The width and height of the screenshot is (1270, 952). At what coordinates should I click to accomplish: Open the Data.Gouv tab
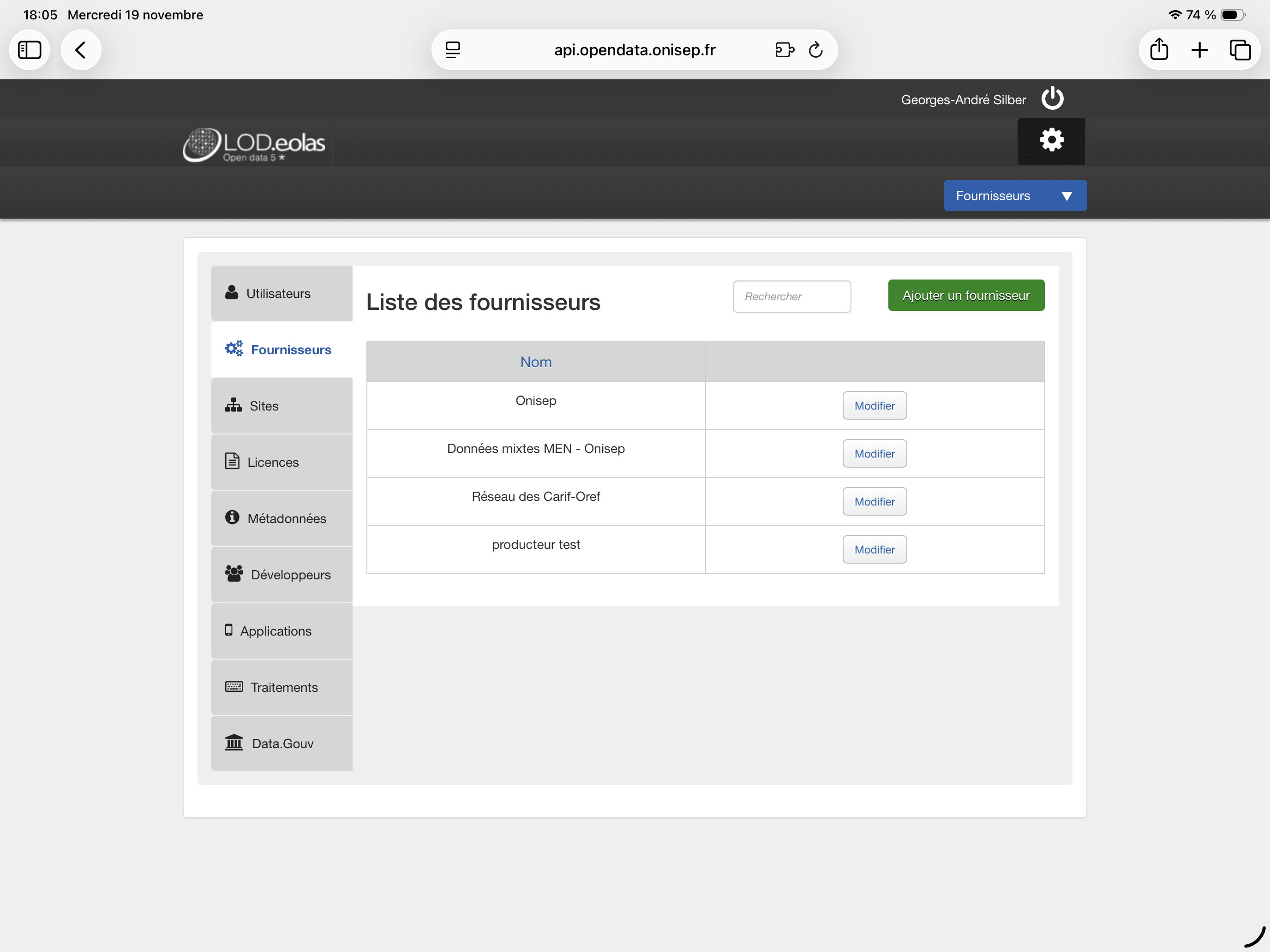[282, 743]
